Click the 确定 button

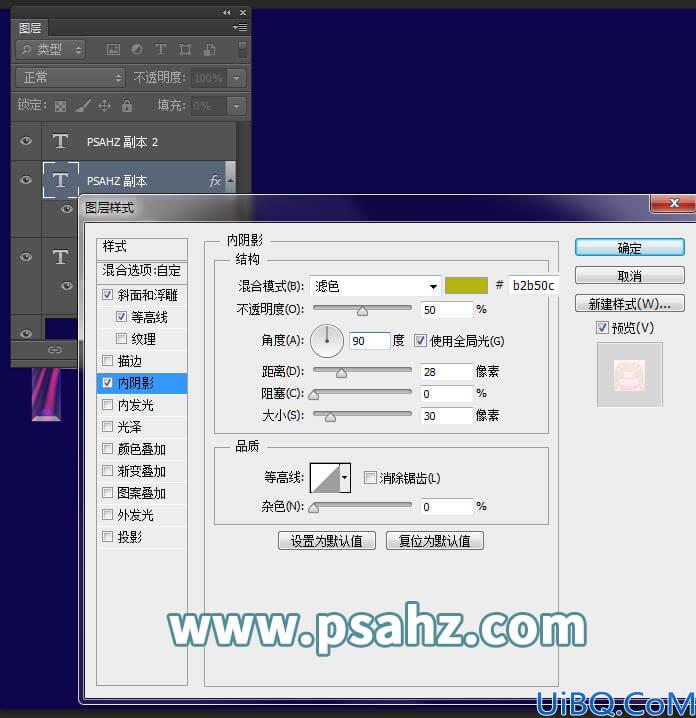click(630, 248)
